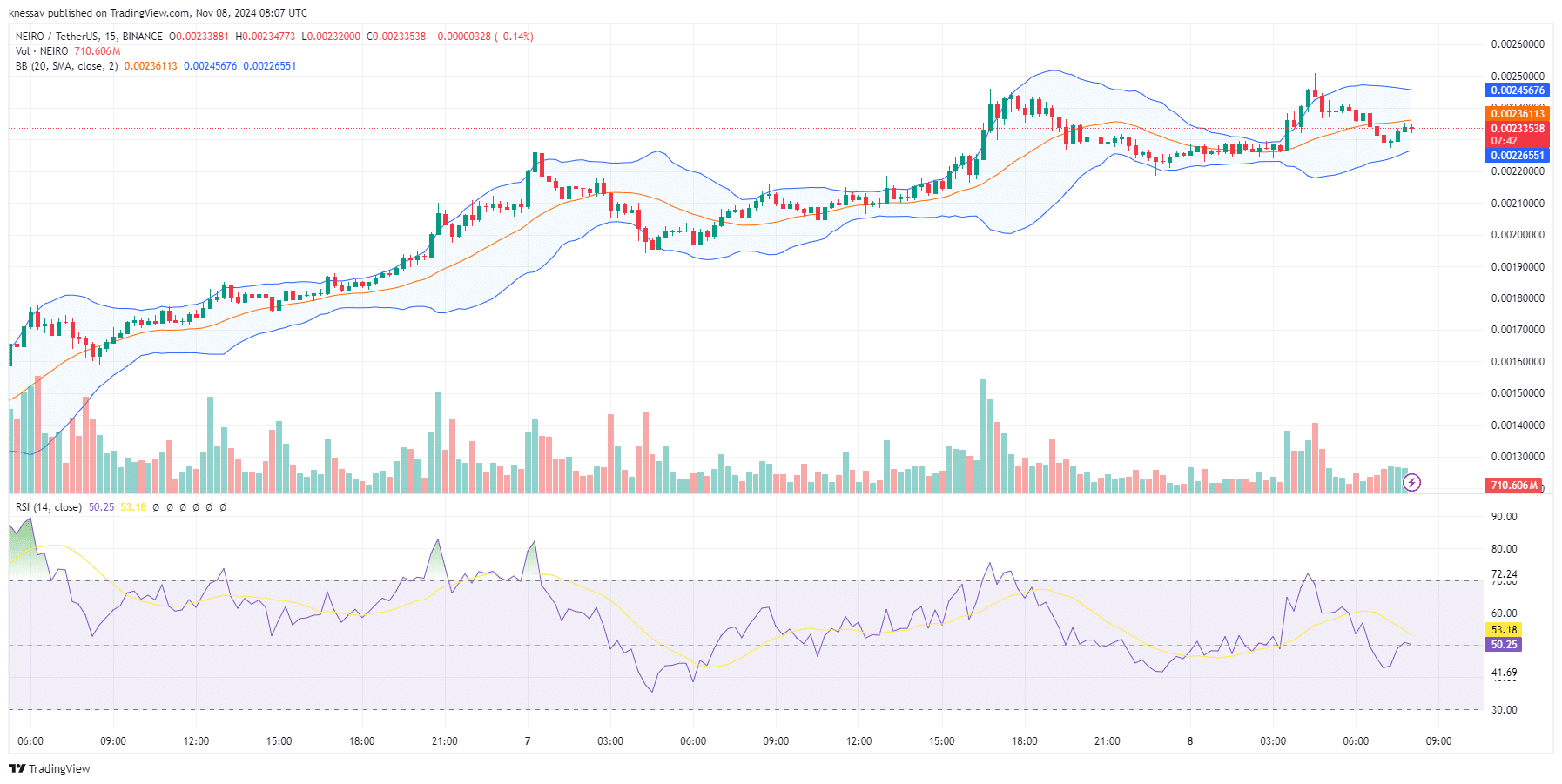Image resolution: width=1562 pixels, height=784 pixels.
Task: Click the purple RSI legend value 50.25
Action: click(101, 507)
